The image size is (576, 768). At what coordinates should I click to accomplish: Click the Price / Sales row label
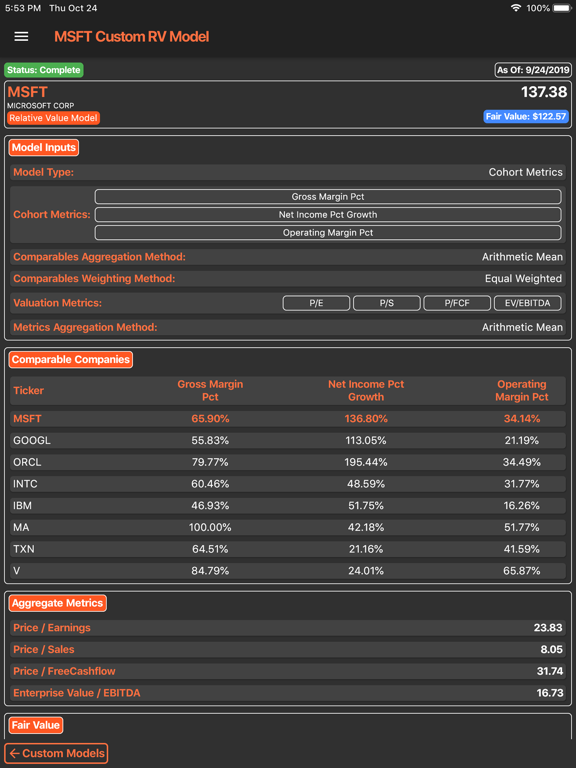click(44, 649)
